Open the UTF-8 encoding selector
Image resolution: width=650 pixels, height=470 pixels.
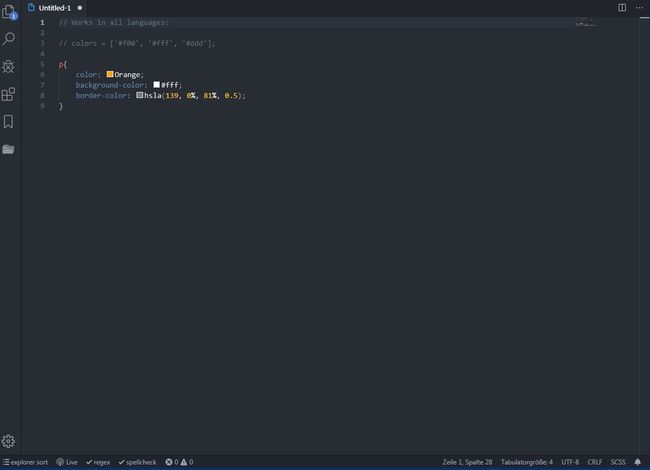tap(570, 462)
